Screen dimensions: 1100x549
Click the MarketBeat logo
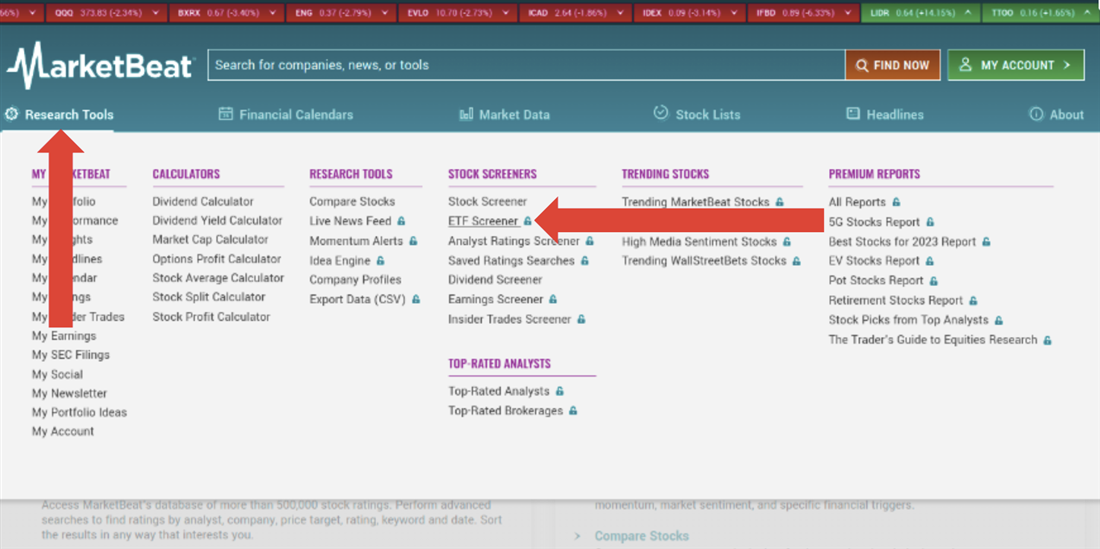tap(99, 66)
